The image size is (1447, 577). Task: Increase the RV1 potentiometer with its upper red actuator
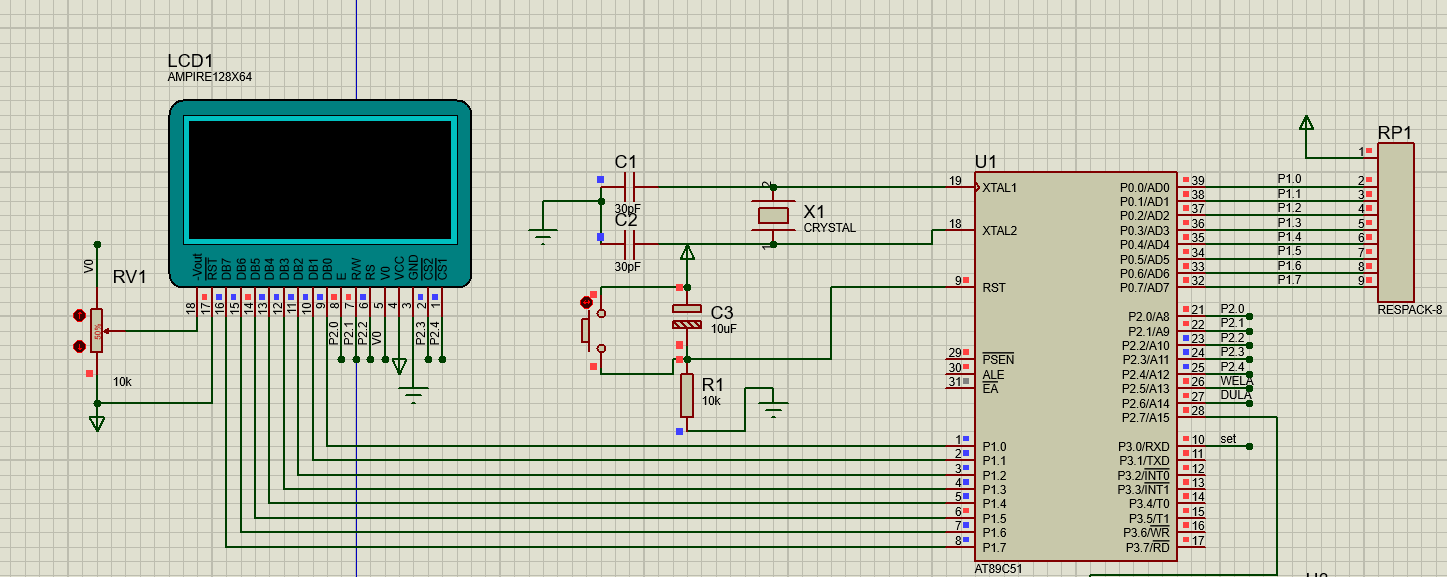80,315
